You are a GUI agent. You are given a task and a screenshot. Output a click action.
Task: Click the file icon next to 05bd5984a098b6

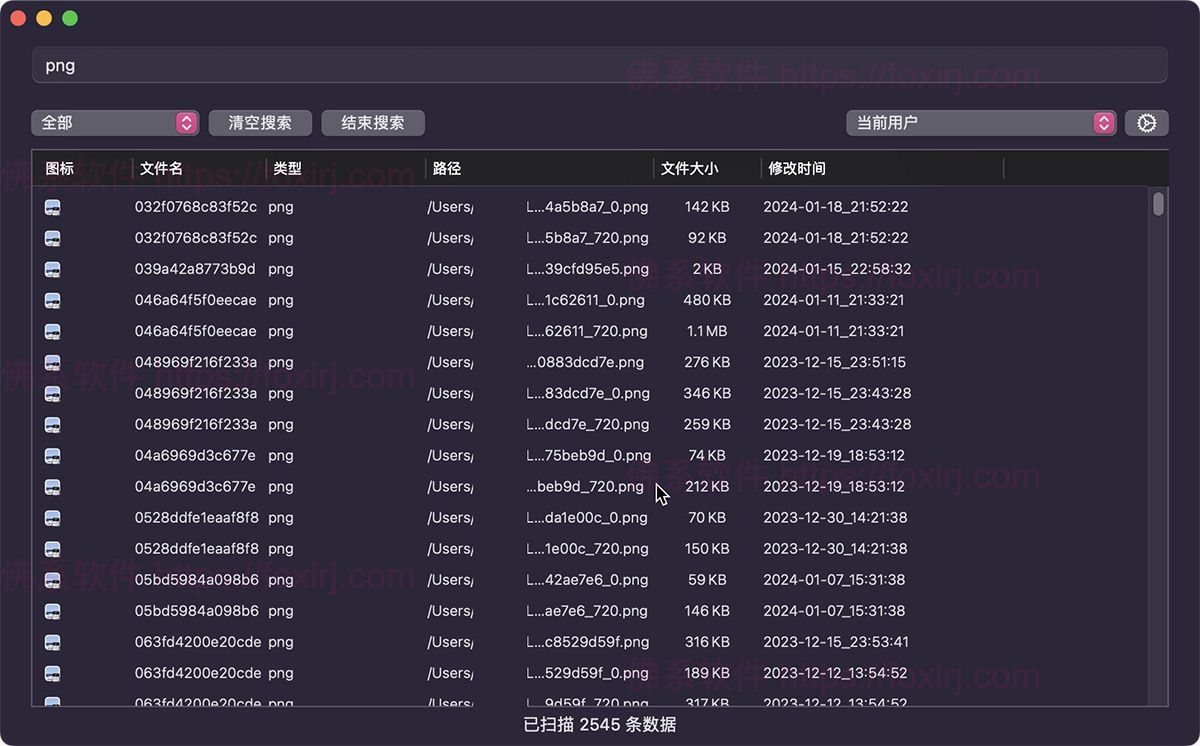coord(52,580)
